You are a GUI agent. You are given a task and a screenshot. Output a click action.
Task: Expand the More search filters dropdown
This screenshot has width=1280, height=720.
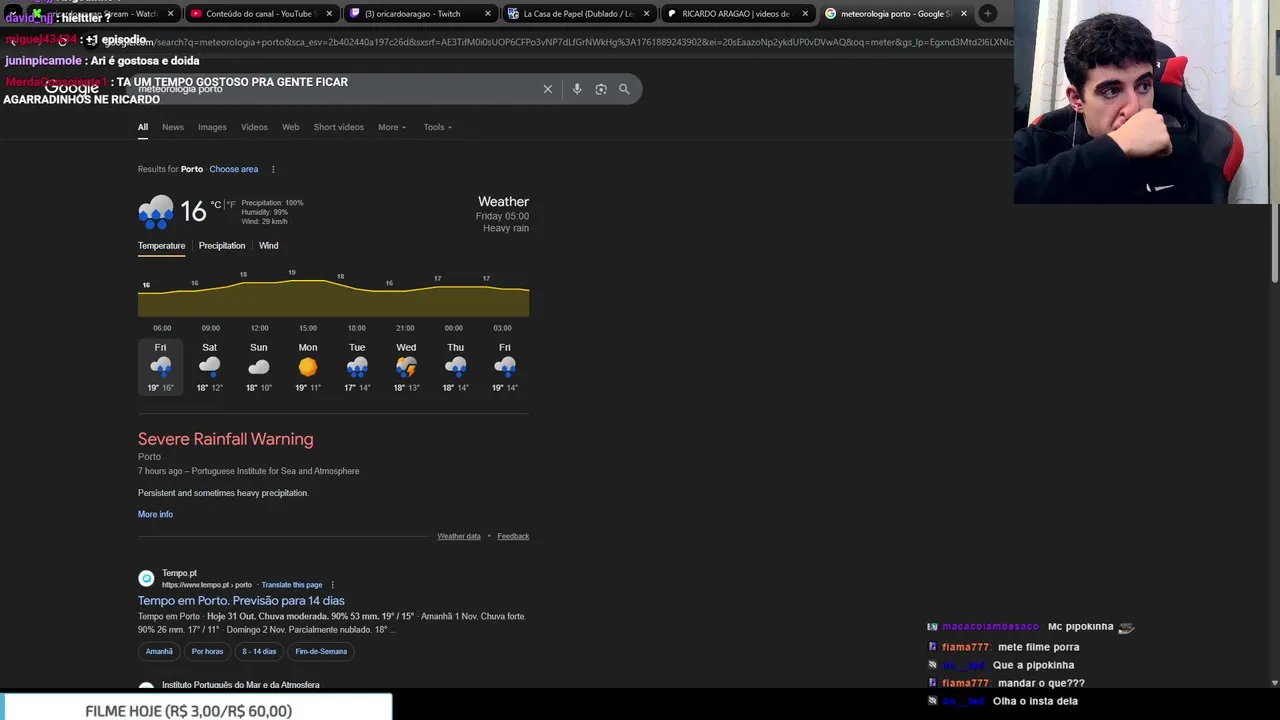(x=392, y=127)
